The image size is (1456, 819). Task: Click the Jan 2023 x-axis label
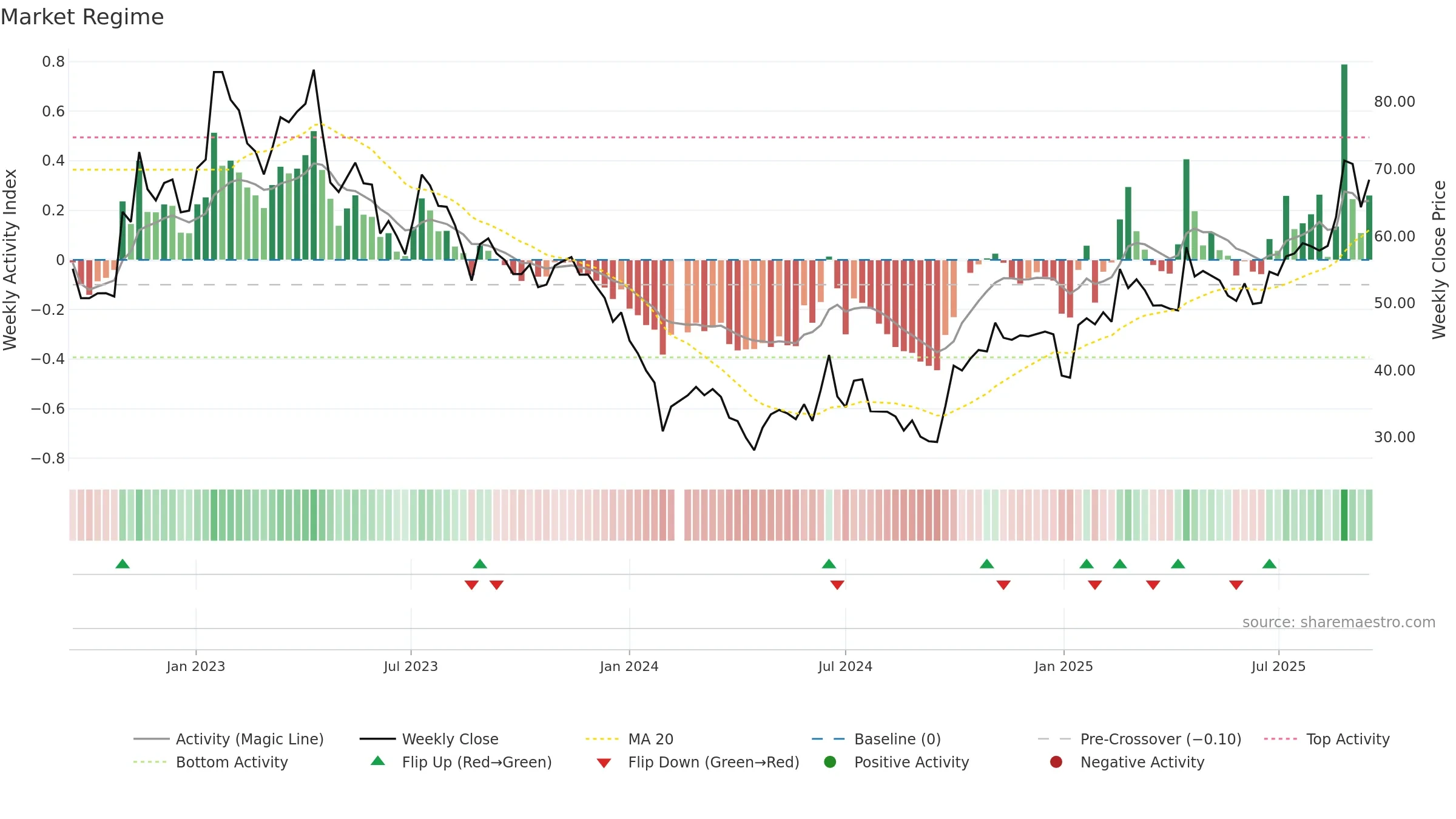pos(196,666)
